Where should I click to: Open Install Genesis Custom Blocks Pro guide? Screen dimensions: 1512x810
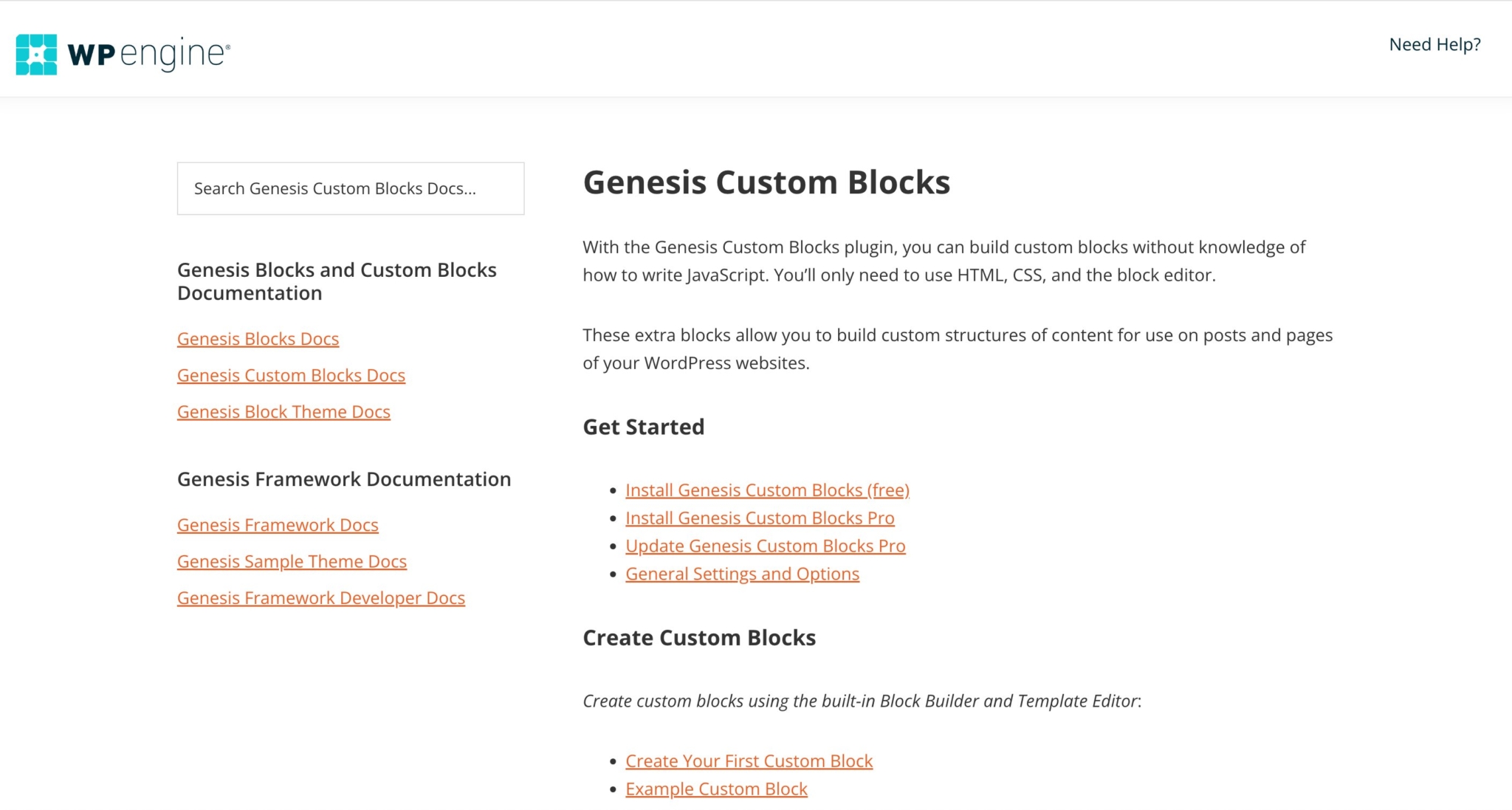click(760, 518)
